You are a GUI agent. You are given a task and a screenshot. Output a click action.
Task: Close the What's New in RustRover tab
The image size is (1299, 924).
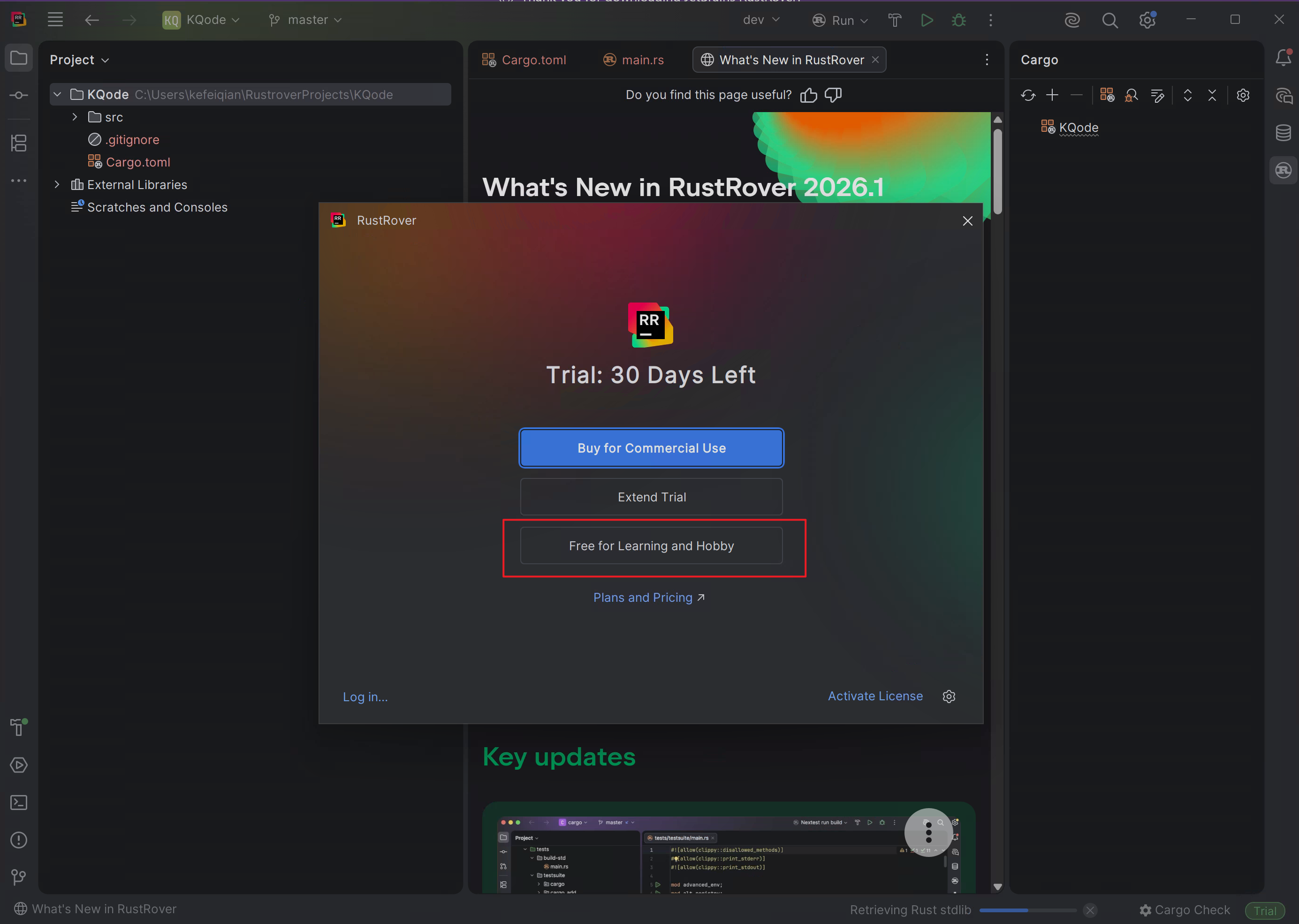click(x=875, y=60)
